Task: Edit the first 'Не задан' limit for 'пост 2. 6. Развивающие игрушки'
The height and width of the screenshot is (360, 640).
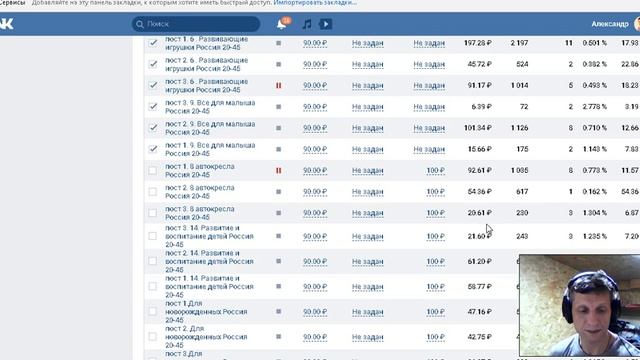Action: 367,64
